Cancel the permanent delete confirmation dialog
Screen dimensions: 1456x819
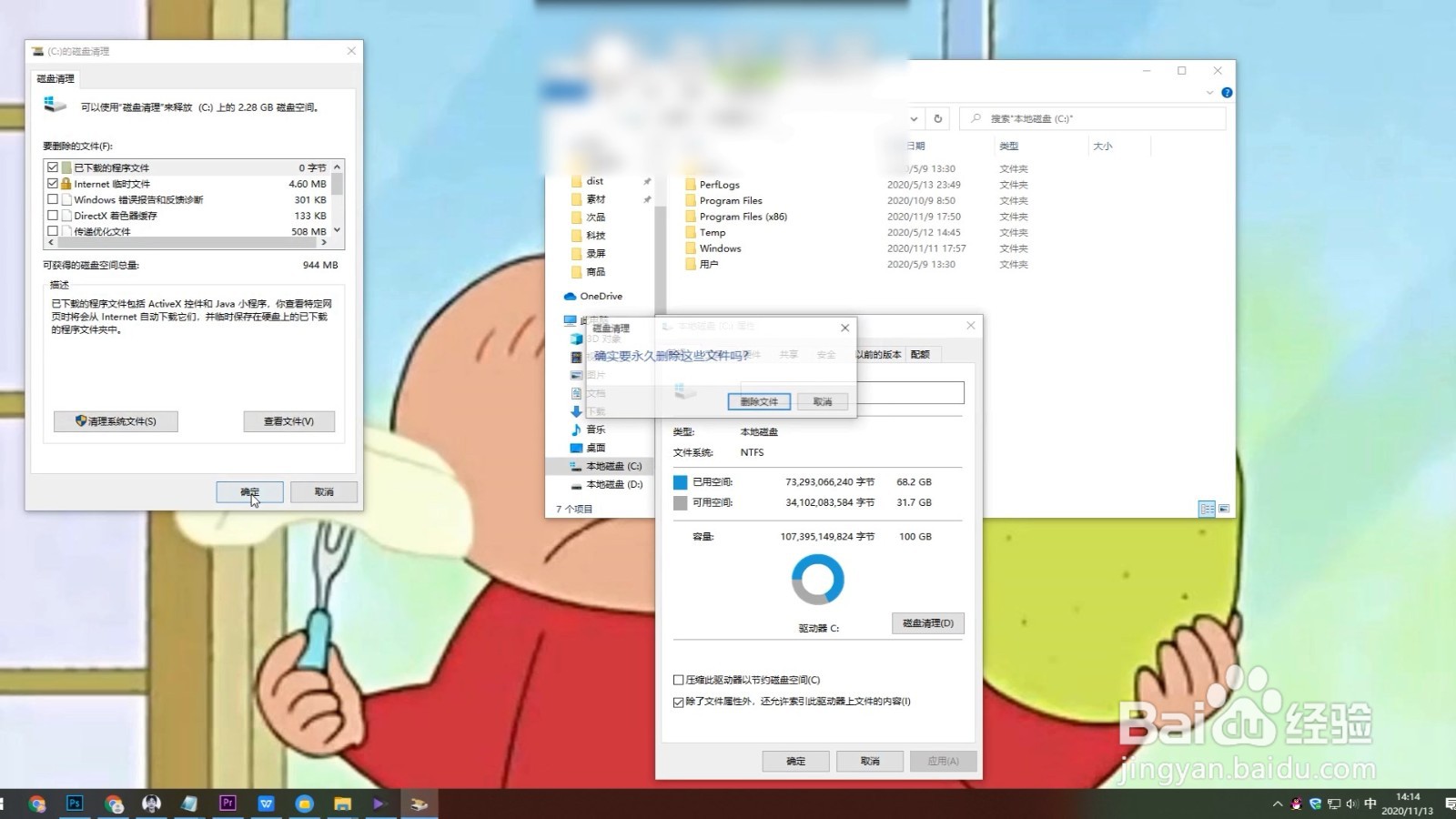[823, 401]
